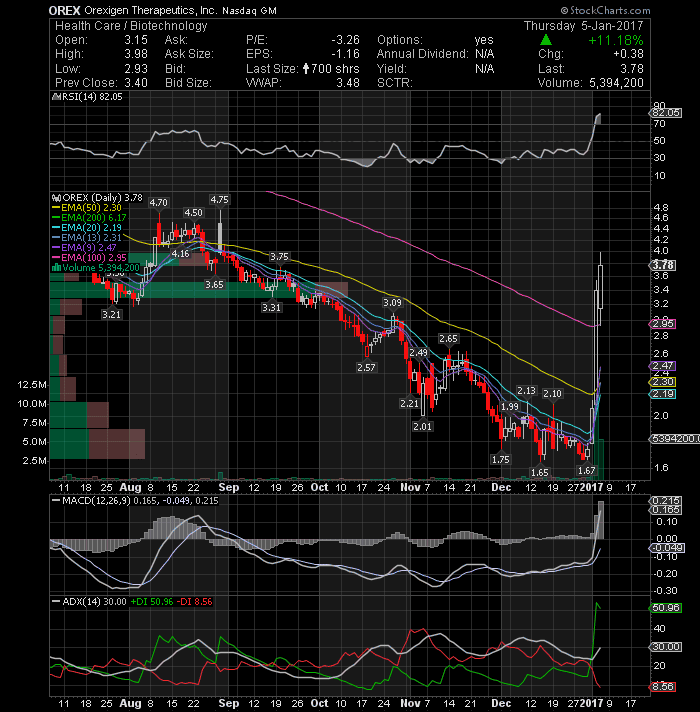Select the EMA(13) 2.31 legend entry
The height and width of the screenshot is (712, 700).
[87, 238]
